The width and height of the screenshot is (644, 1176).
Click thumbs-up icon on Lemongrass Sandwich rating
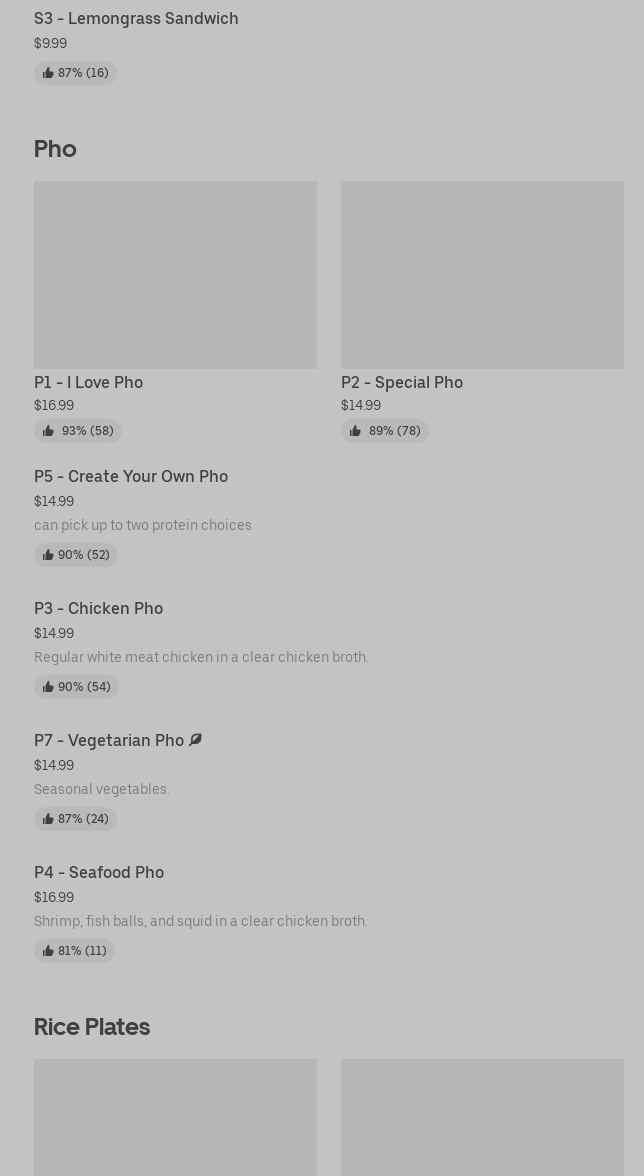click(x=48, y=73)
